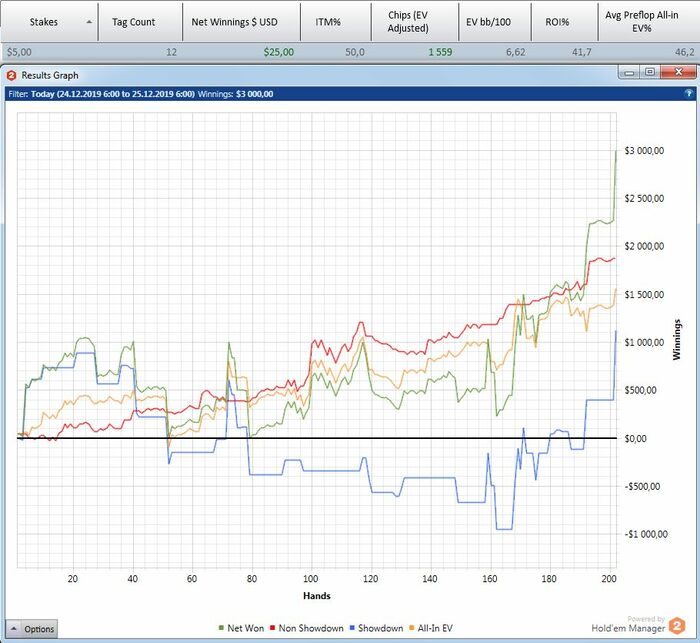700x643 pixels.
Task: Click the Results Graph window app icon
Action: [12, 75]
